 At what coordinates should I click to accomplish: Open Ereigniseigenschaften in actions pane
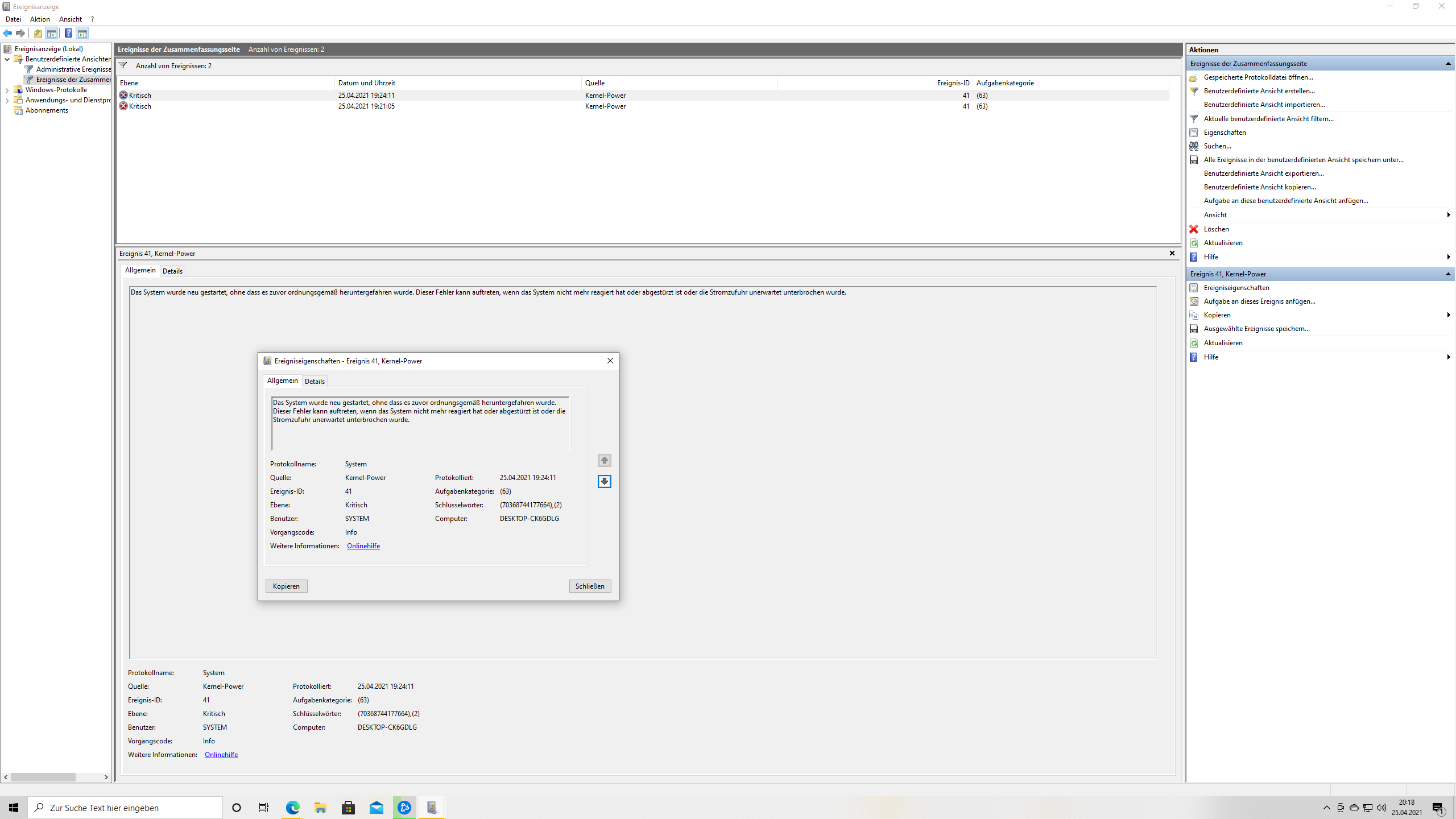tap(1236, 288)
